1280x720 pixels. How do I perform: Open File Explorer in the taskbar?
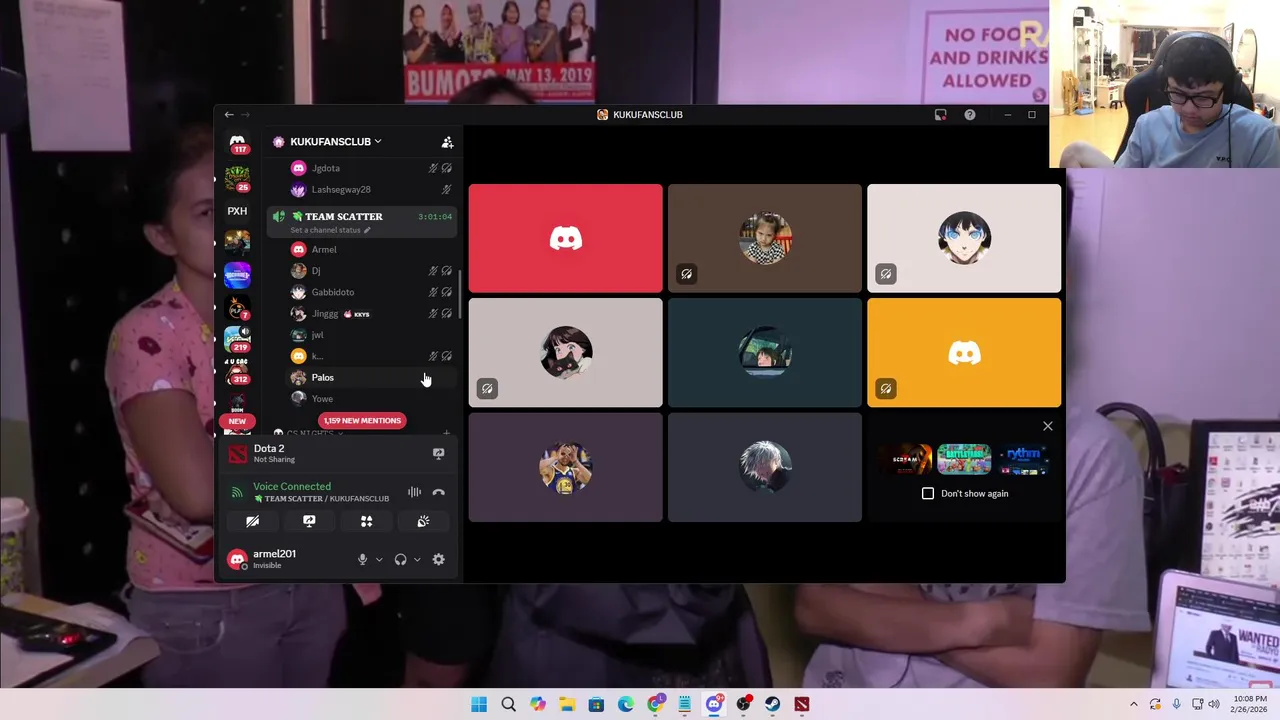tap(567, 704)
